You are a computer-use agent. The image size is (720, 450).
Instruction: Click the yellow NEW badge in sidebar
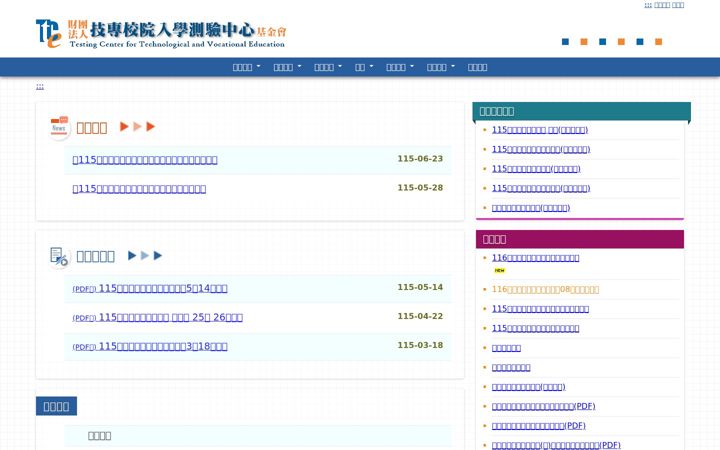[x=500, y=270]
